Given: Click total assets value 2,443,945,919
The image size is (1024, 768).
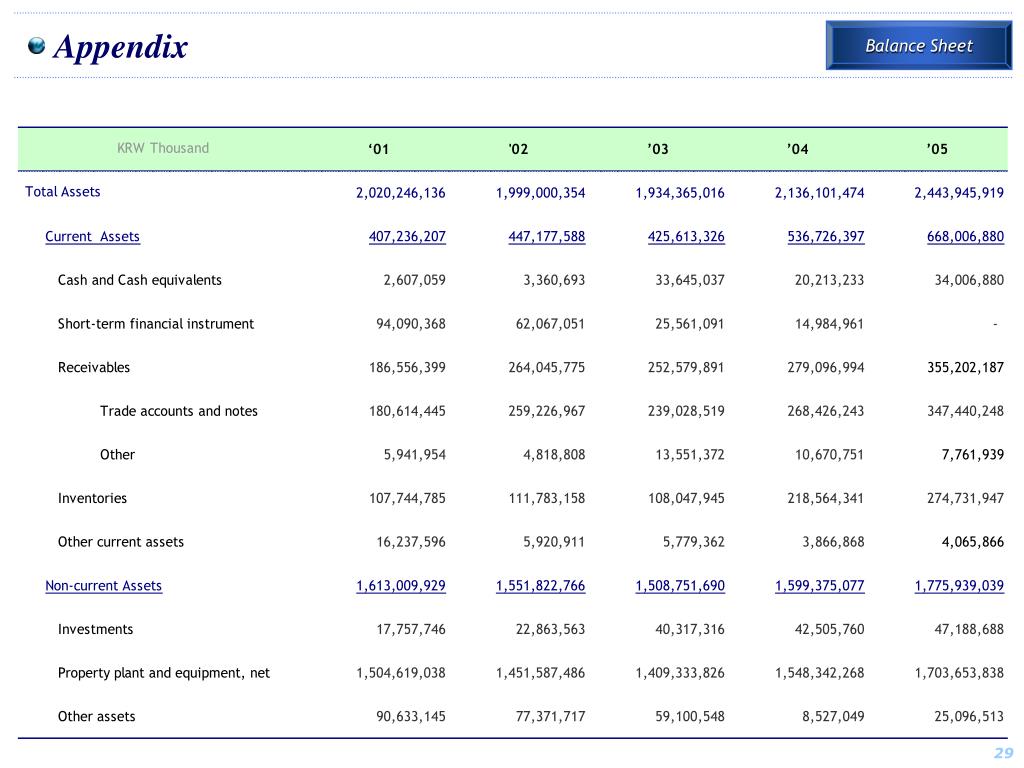Looking at the screenshot, I should (959, 193).
